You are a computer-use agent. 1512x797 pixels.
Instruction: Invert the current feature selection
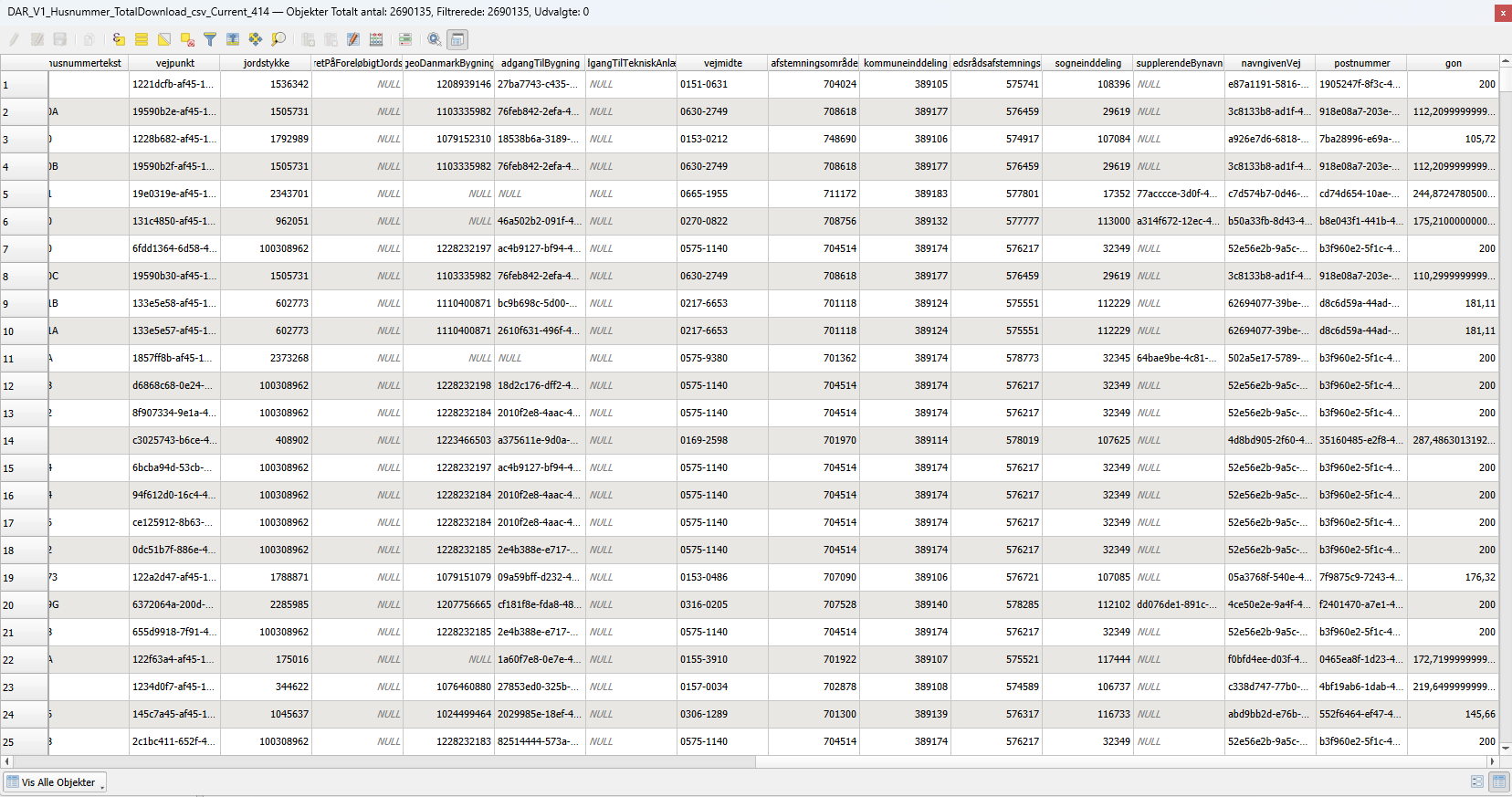(164, 39)
